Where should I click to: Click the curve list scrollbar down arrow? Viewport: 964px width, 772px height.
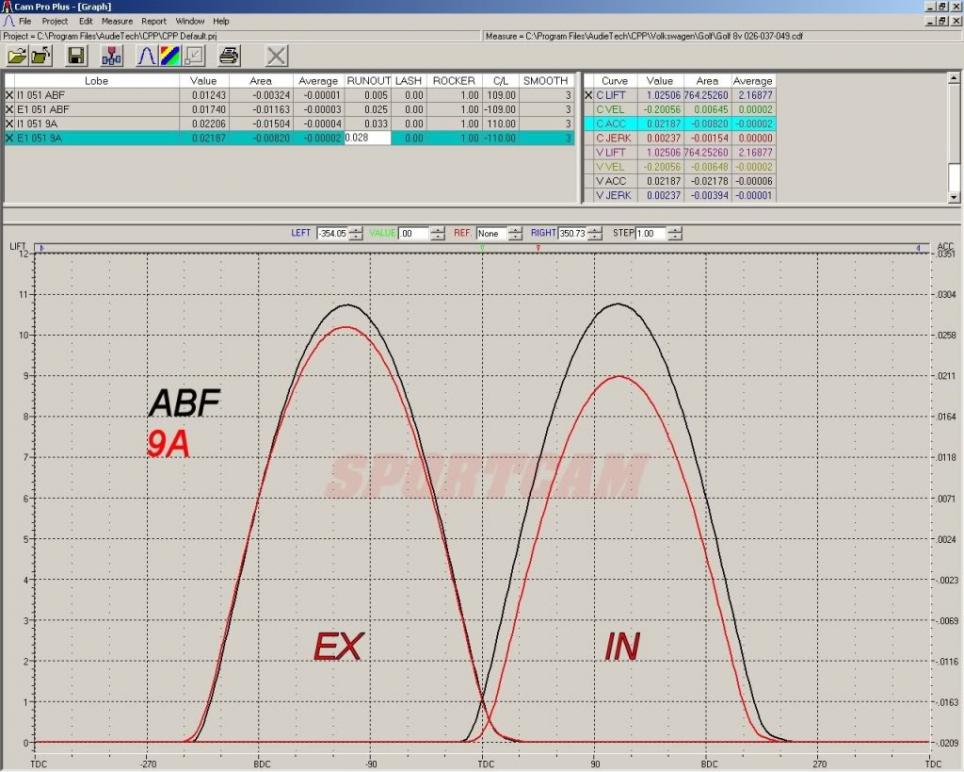tap(954, 197)
